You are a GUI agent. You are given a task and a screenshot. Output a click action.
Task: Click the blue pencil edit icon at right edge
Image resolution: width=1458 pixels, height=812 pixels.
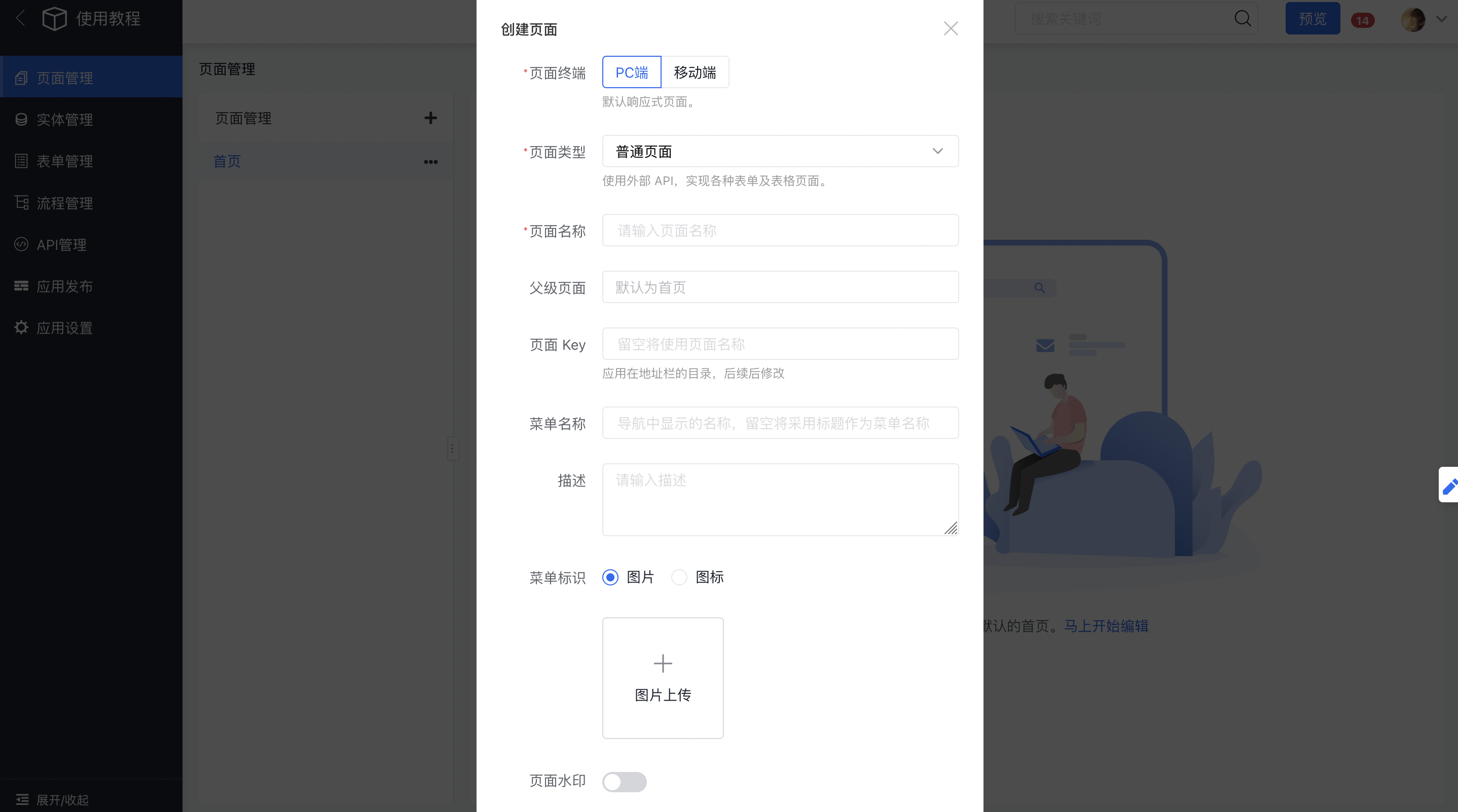[1449, 485]
